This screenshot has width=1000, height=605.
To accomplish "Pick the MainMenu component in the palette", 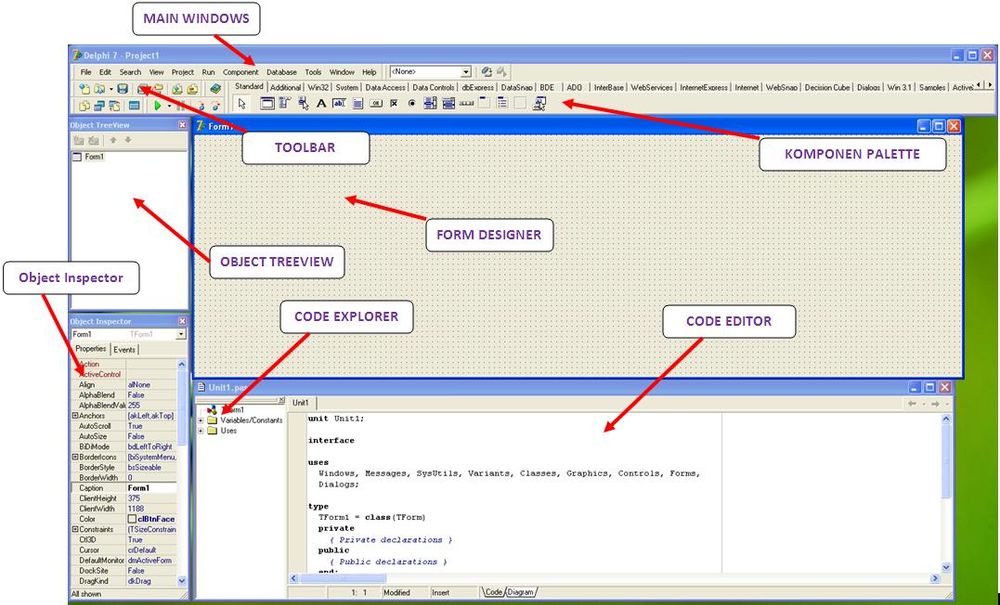I will (x=285, y=103).
